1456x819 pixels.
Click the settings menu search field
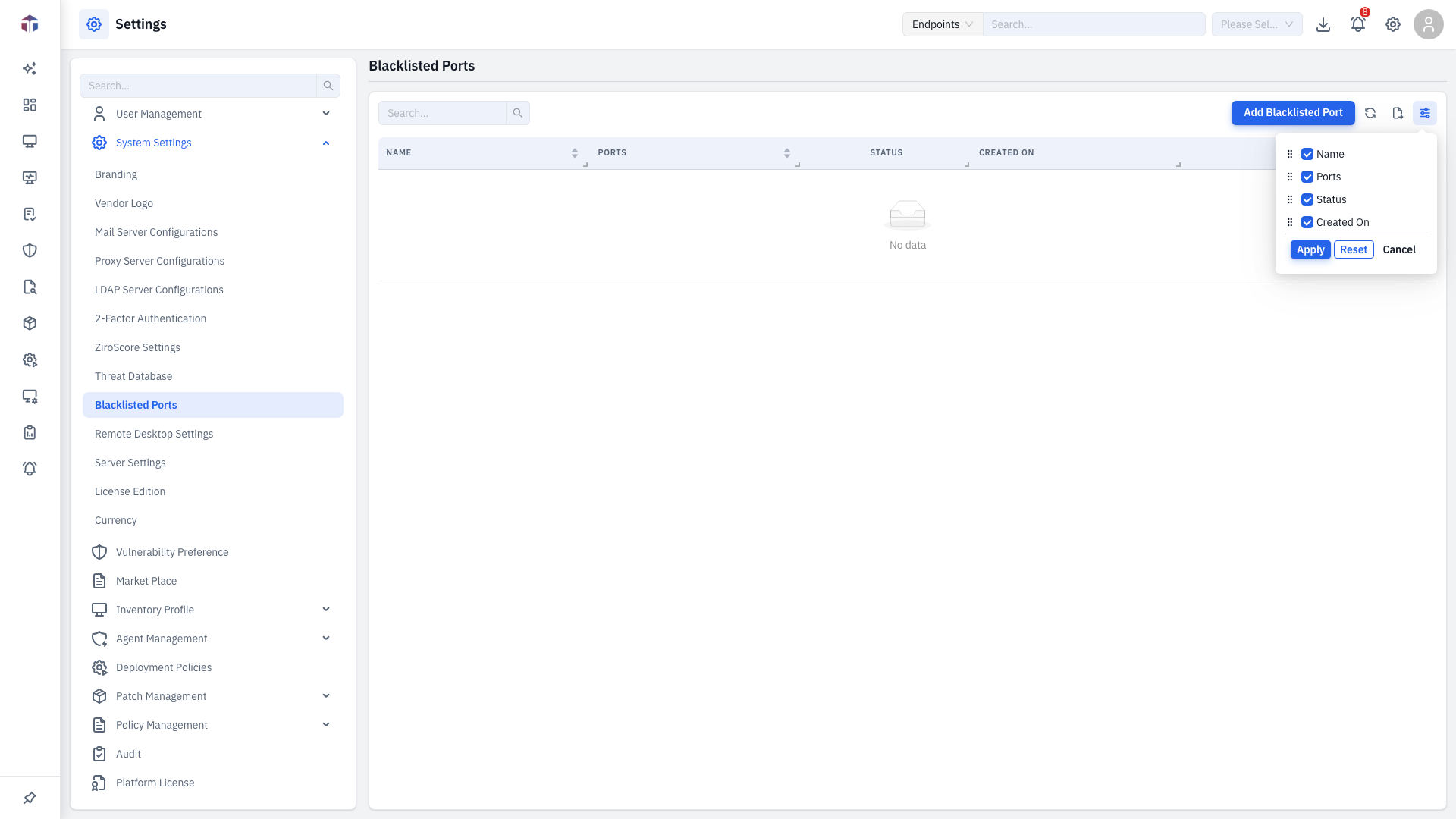click(198, 86)
